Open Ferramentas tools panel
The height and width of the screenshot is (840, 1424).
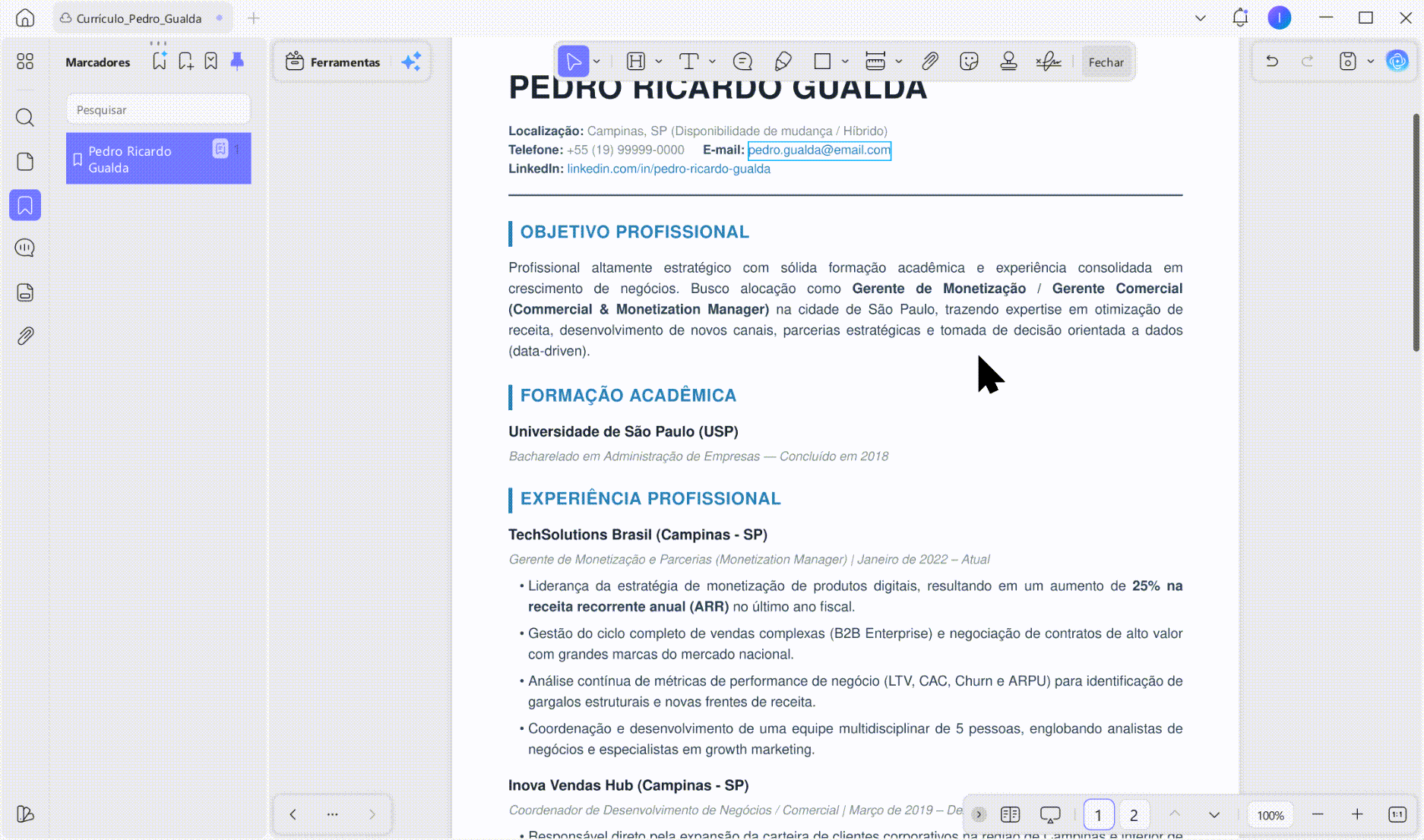333,62
